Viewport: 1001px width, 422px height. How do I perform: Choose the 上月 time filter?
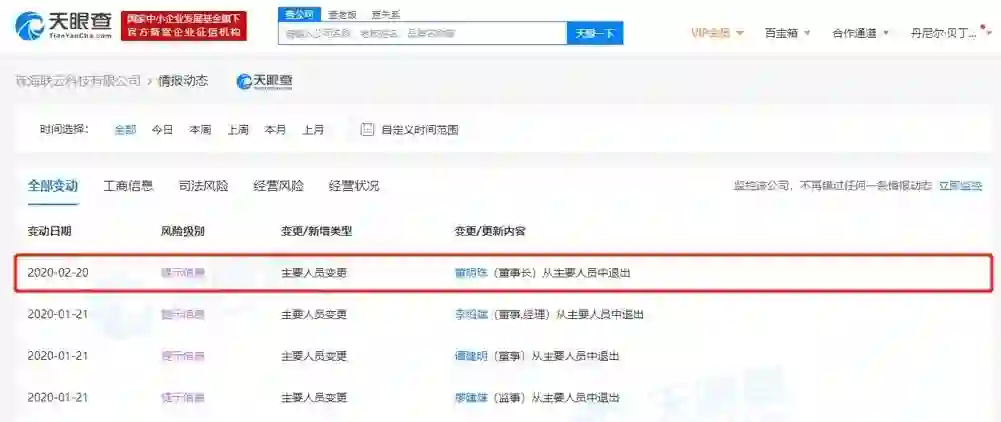[313, 130]
